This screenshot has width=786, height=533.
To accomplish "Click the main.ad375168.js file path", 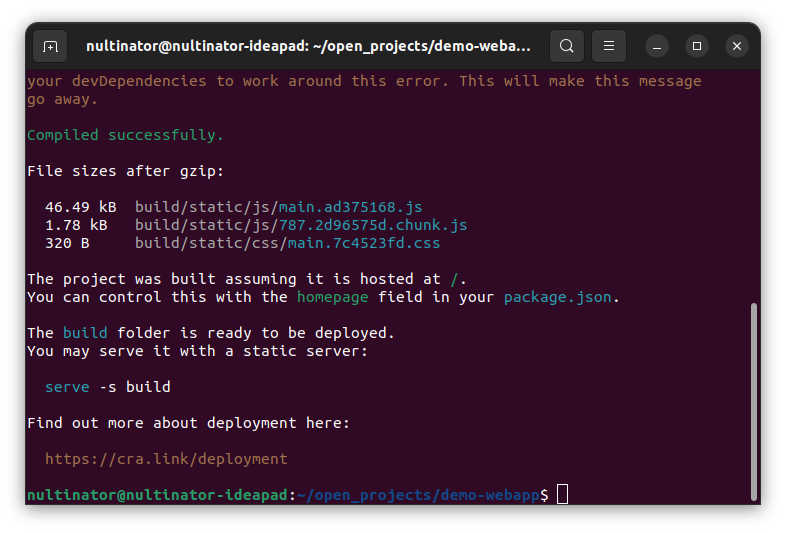I will click(x=278, y=207).
